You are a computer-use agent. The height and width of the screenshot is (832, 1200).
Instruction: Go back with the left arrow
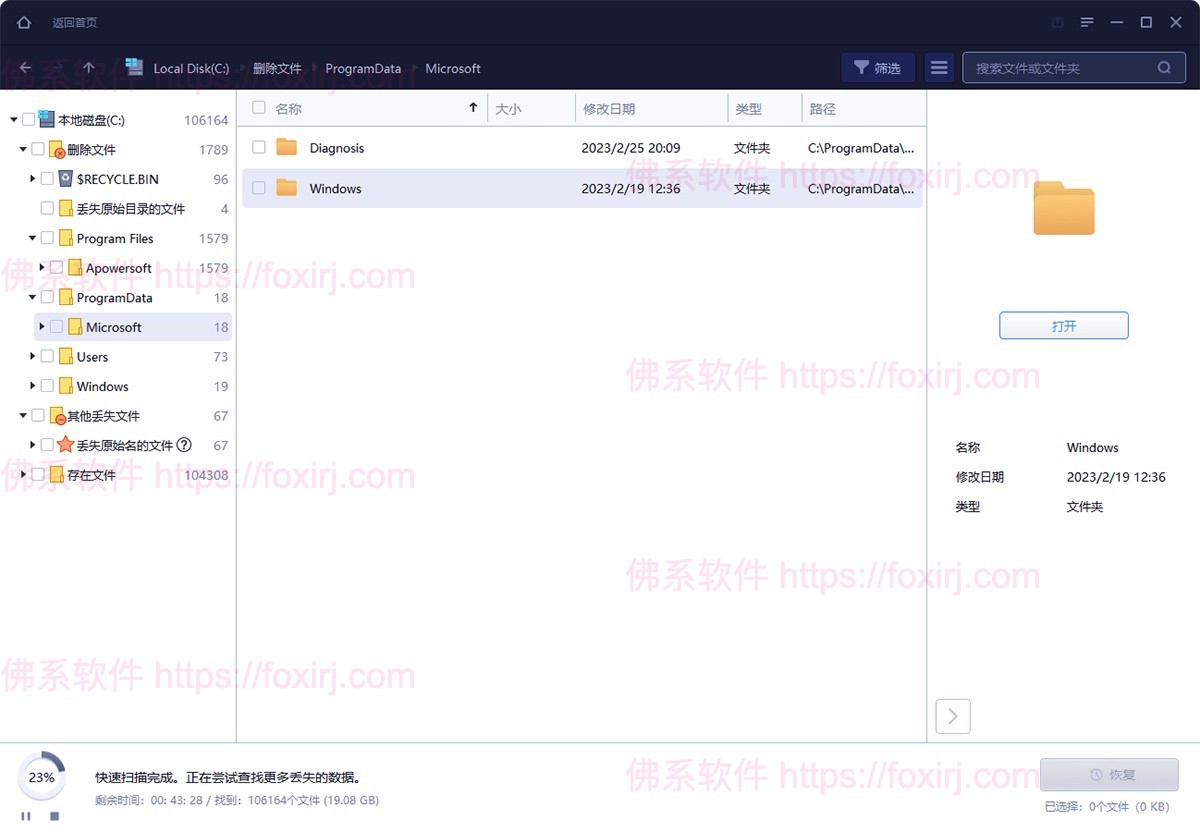pyautogui.click(x=25, y=68)
